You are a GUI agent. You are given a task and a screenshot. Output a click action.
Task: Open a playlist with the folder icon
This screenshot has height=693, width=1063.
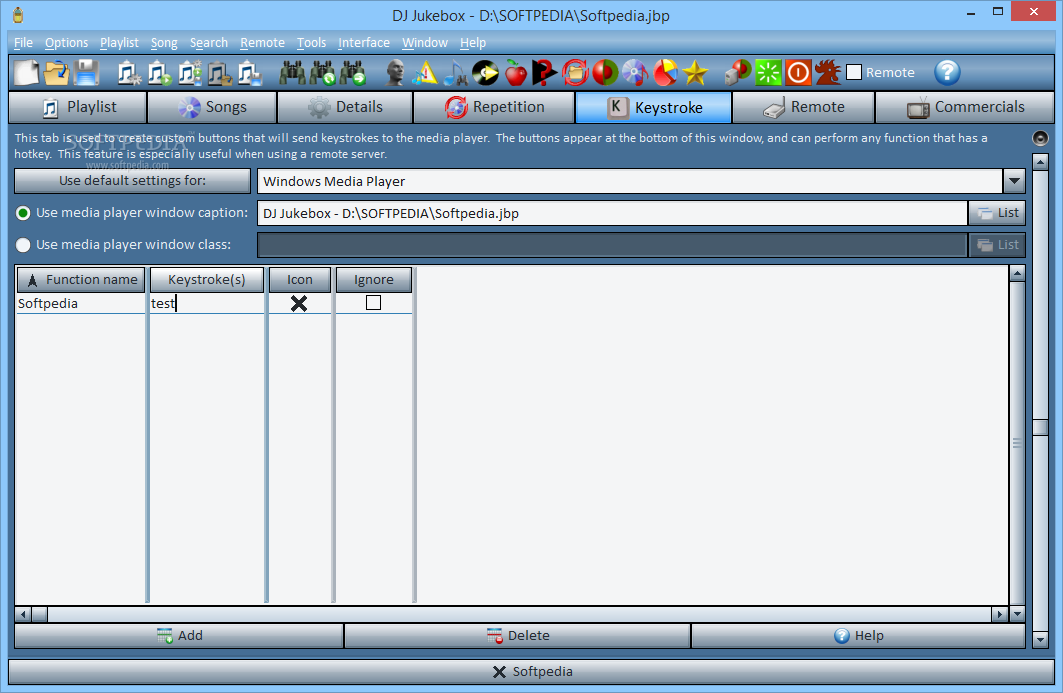[57, 73]
